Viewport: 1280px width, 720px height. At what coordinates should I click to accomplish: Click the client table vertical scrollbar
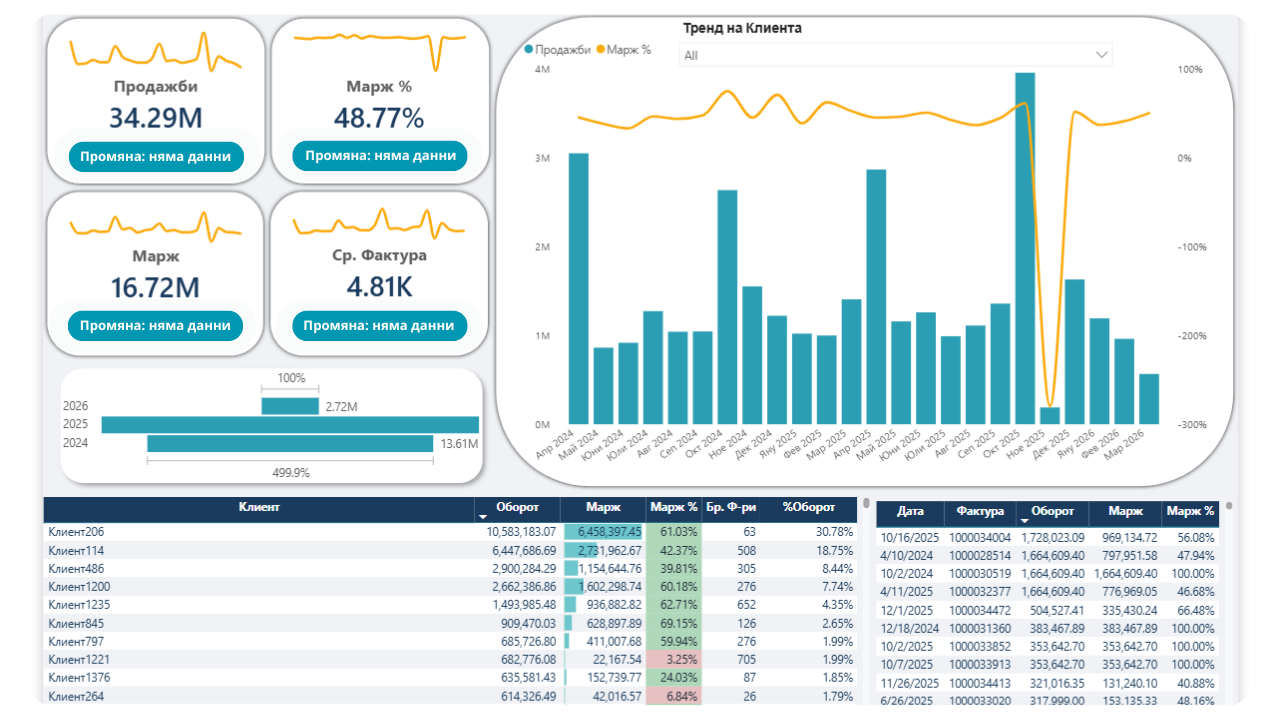click(866, 506)
